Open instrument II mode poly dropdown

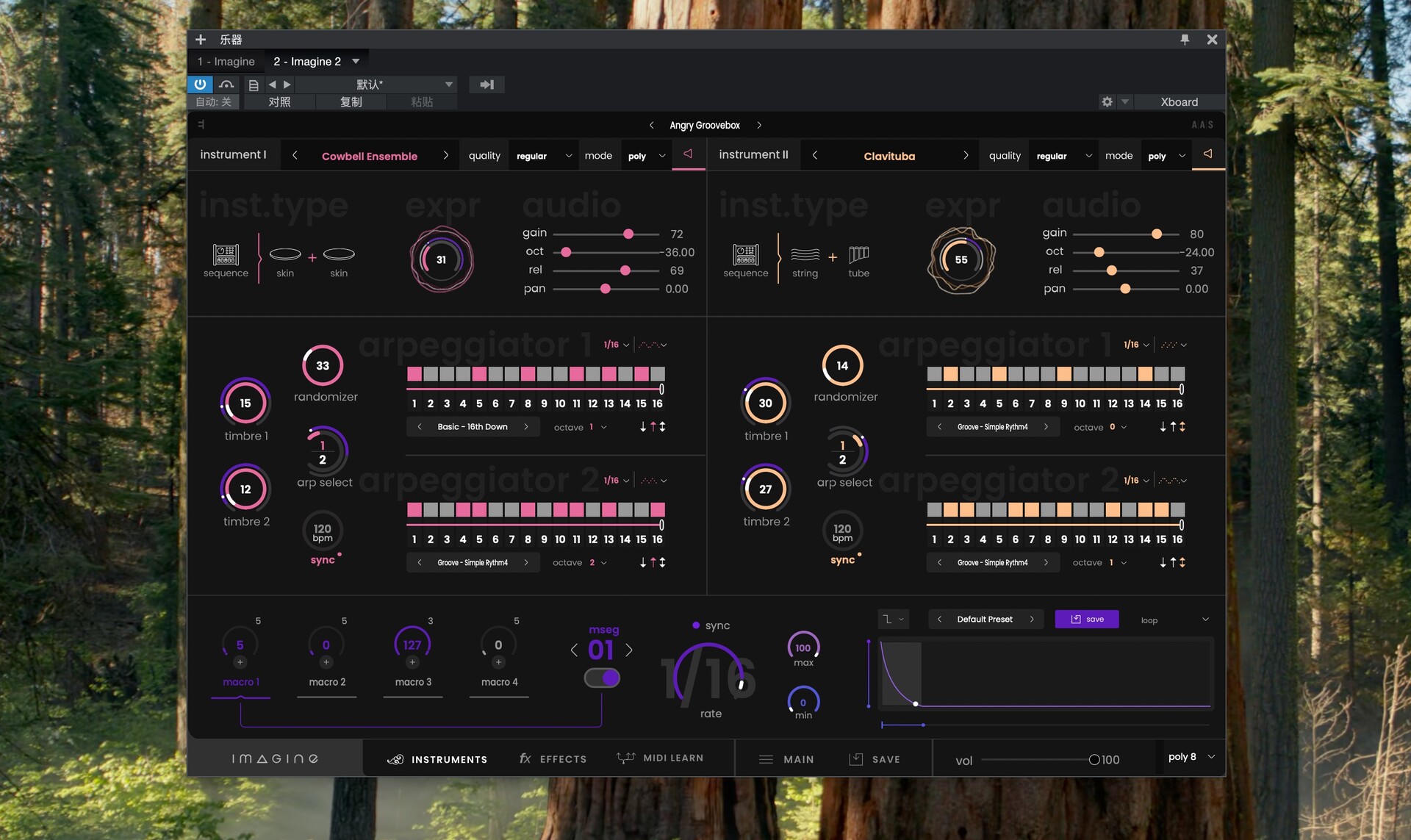1166,156
